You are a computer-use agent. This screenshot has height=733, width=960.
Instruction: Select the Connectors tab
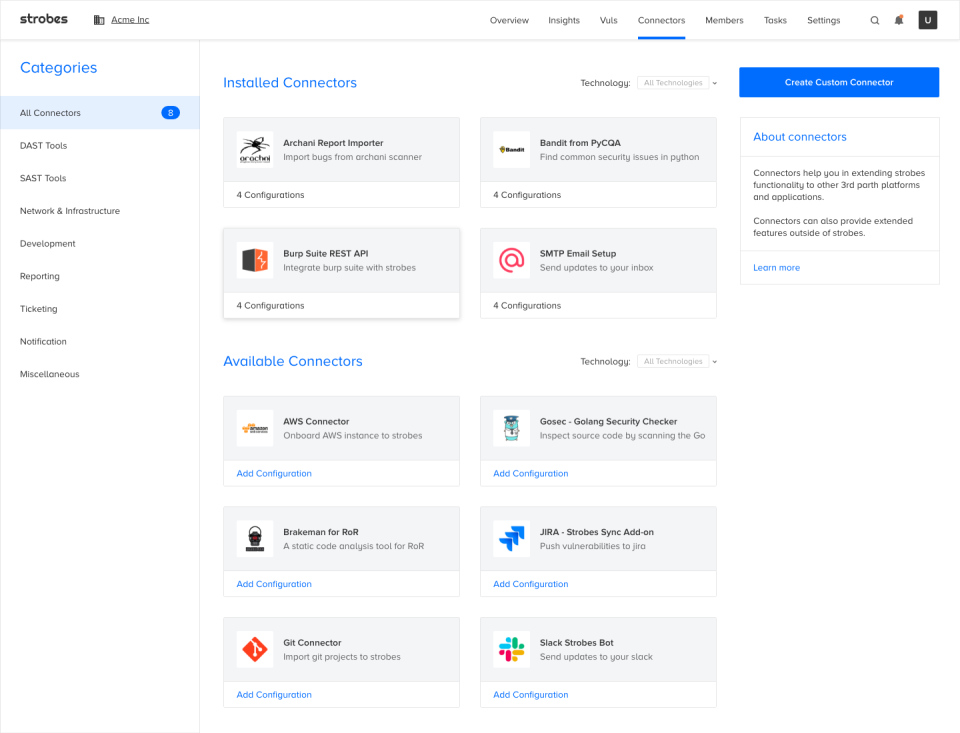[661, 20]
